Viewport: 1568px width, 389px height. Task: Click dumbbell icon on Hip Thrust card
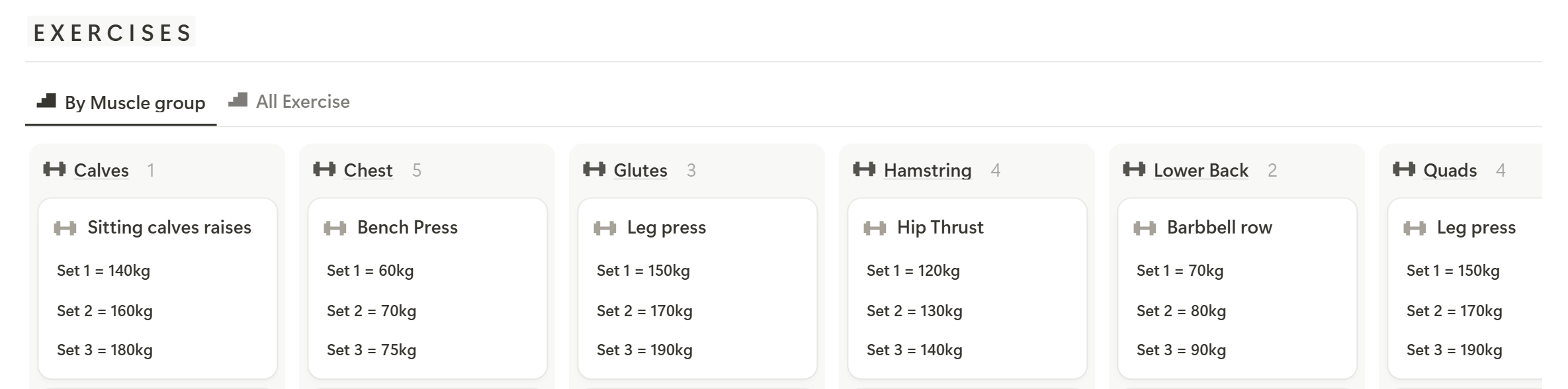click(x=875, y=228)
